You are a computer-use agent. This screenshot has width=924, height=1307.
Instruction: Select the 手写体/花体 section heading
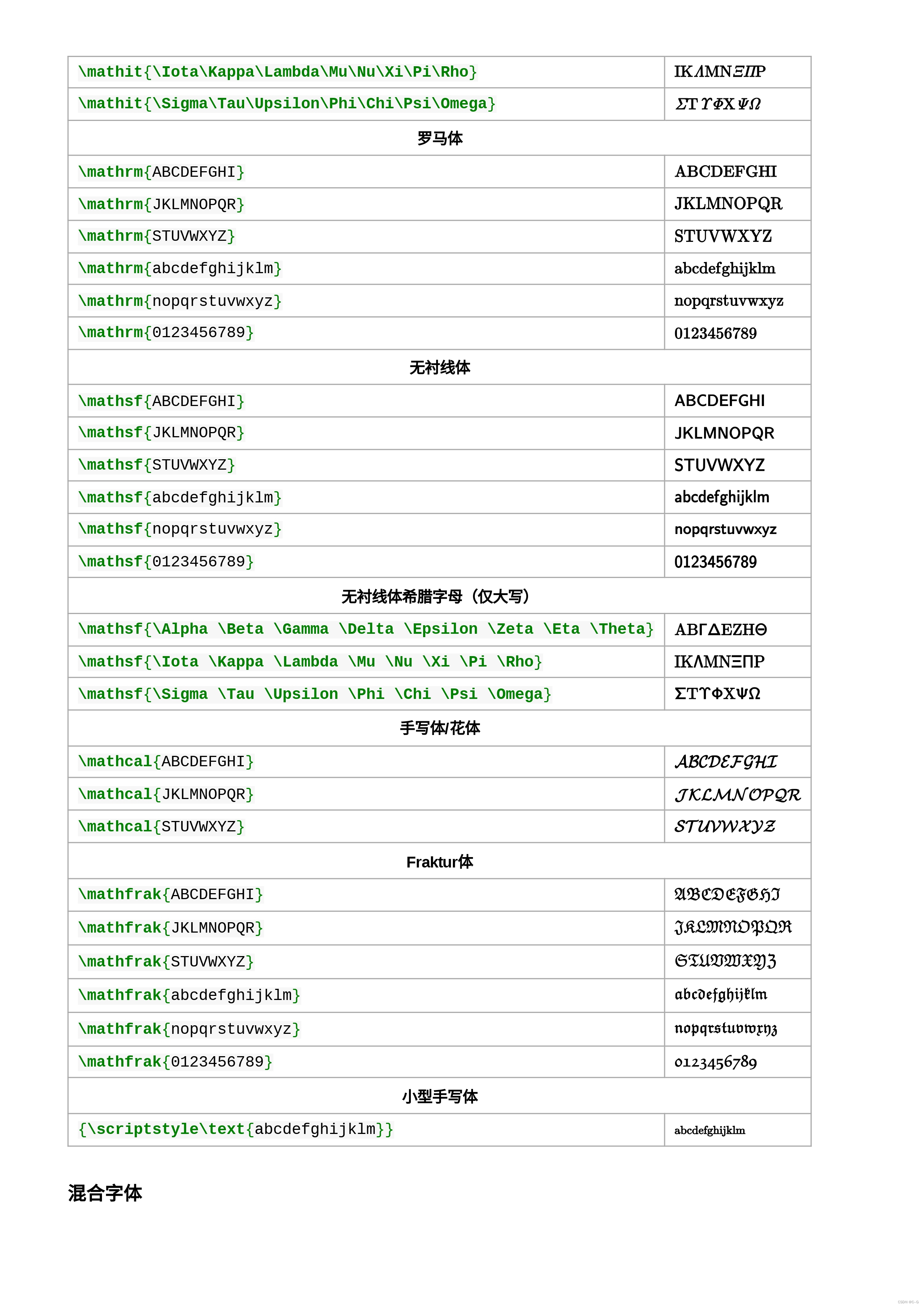tap(439, 728)
